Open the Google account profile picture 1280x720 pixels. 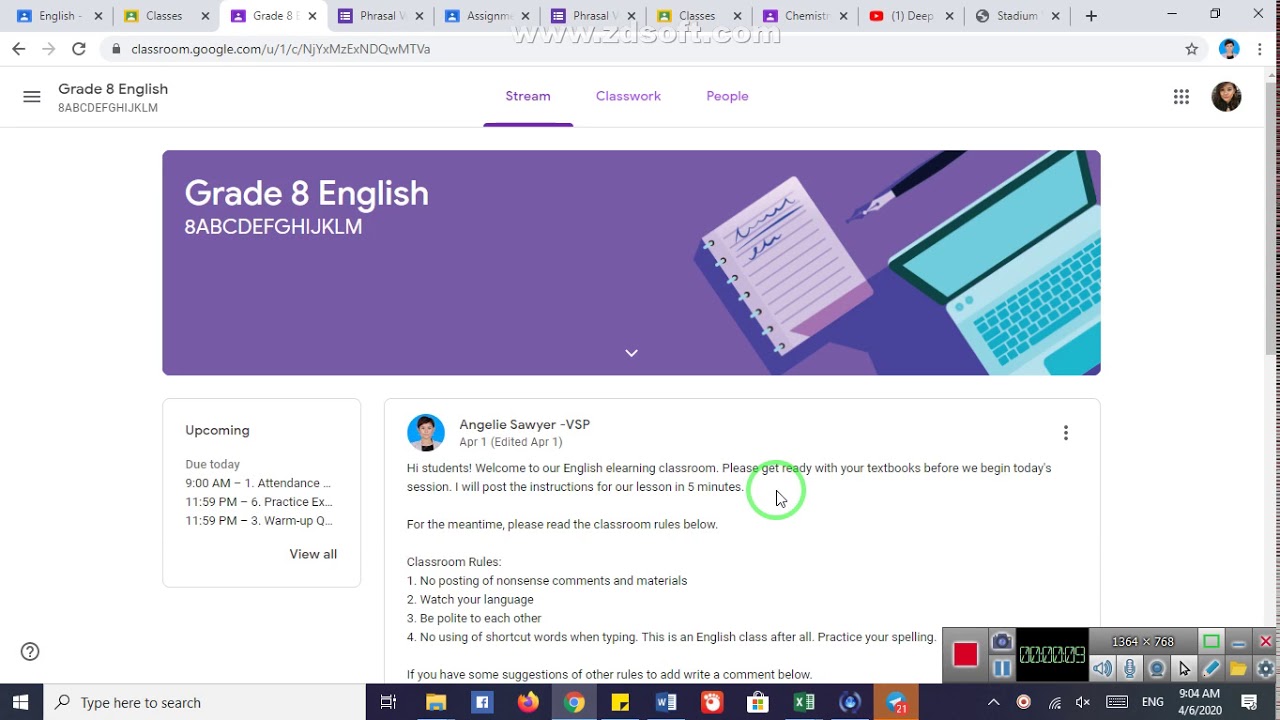tap(1226, 97)
